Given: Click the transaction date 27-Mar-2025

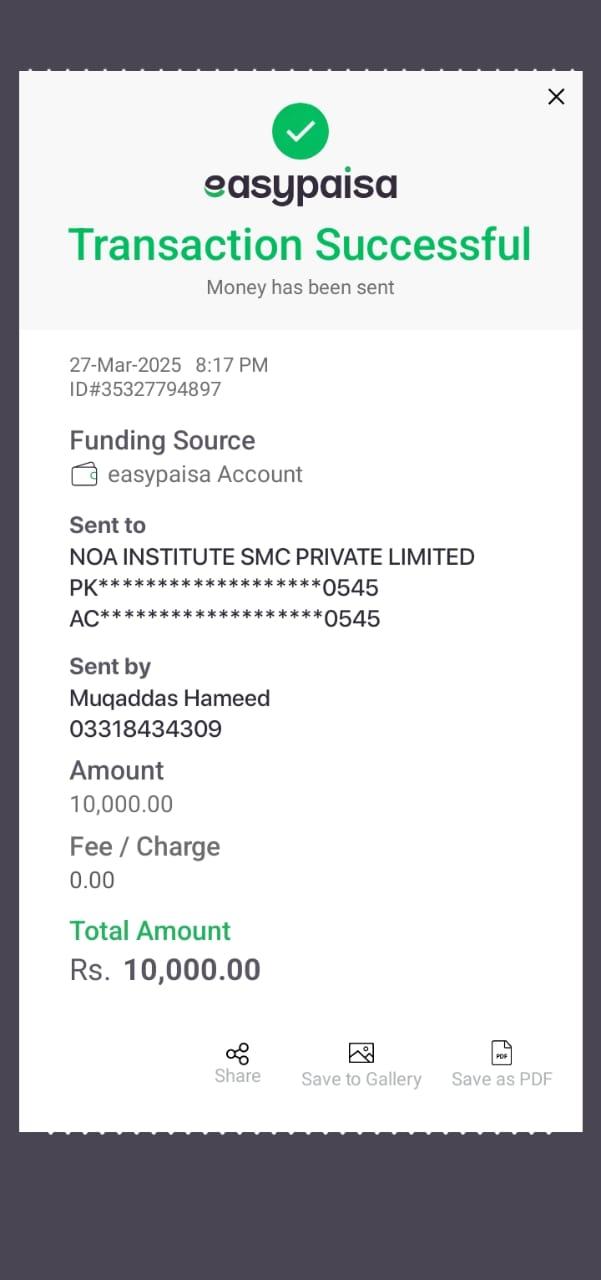Looking at the screenshot, I should 125,365.
